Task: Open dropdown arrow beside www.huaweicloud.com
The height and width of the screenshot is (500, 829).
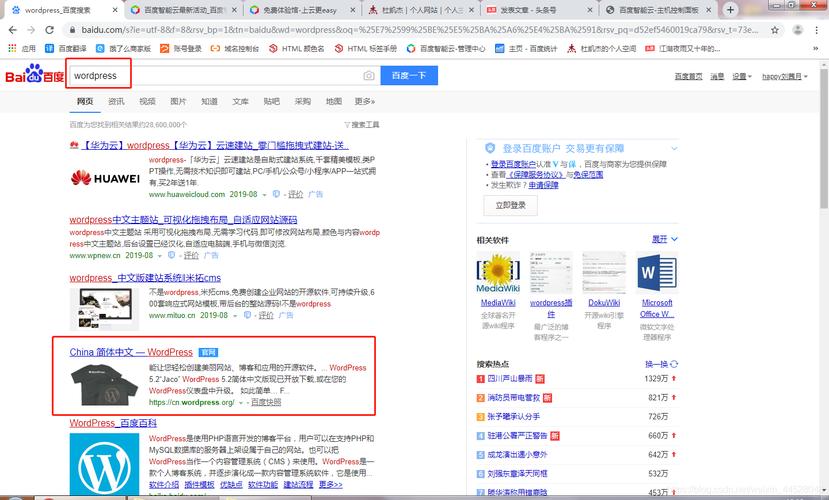Action: [265, 195]
